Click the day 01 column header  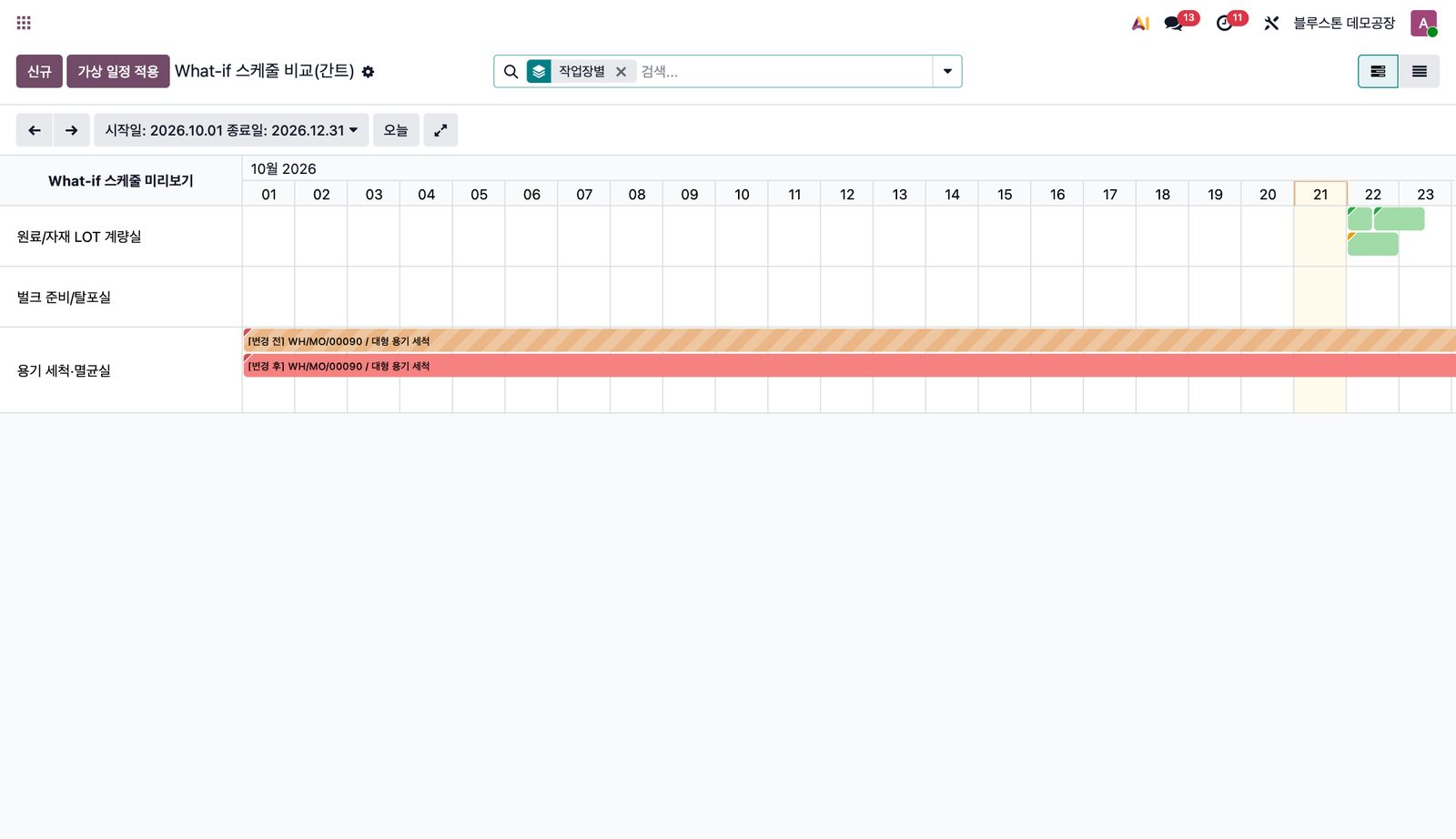pos(268,194)
